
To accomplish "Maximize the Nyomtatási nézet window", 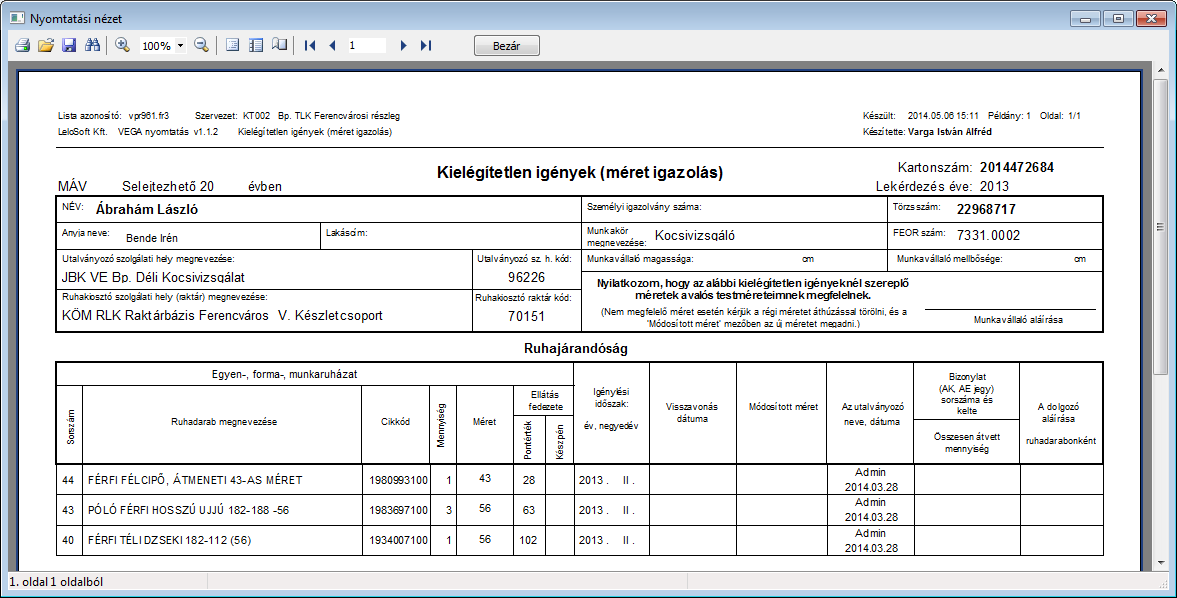I will pyautogui.click(x=1118, y=18).
